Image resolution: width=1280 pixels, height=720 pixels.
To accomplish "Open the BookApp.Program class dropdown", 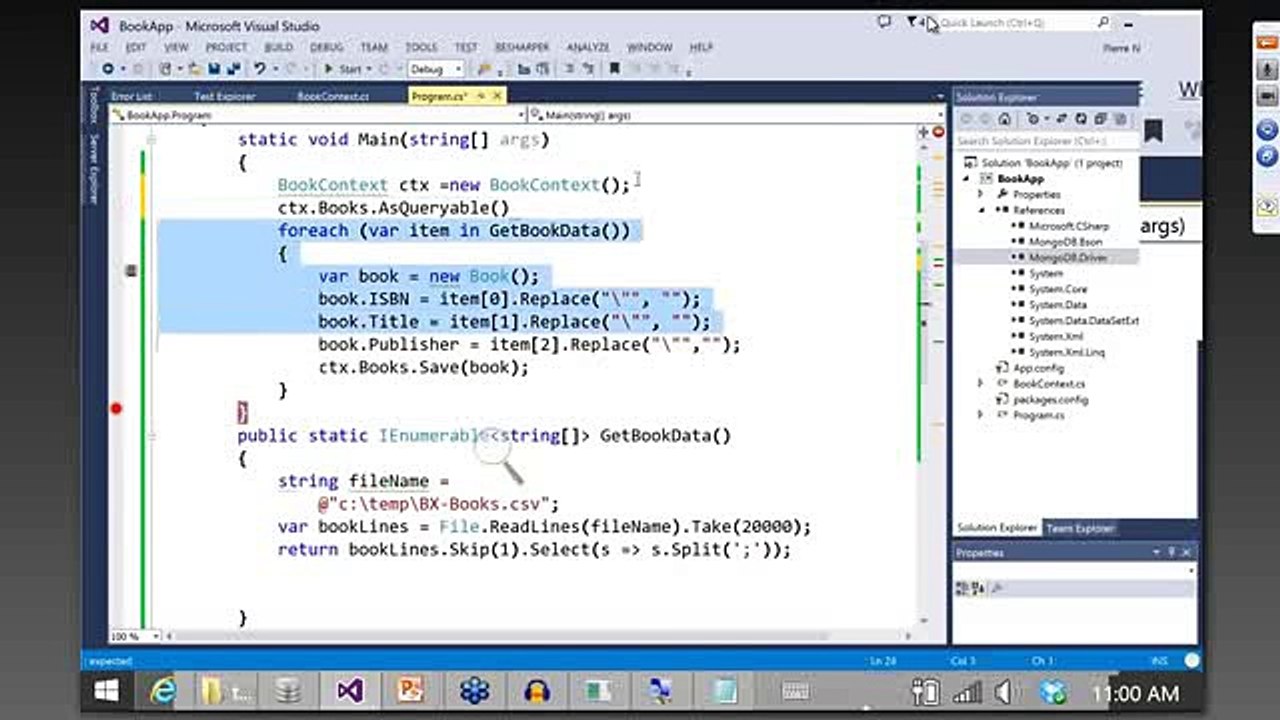I will (x=317, y=115).
